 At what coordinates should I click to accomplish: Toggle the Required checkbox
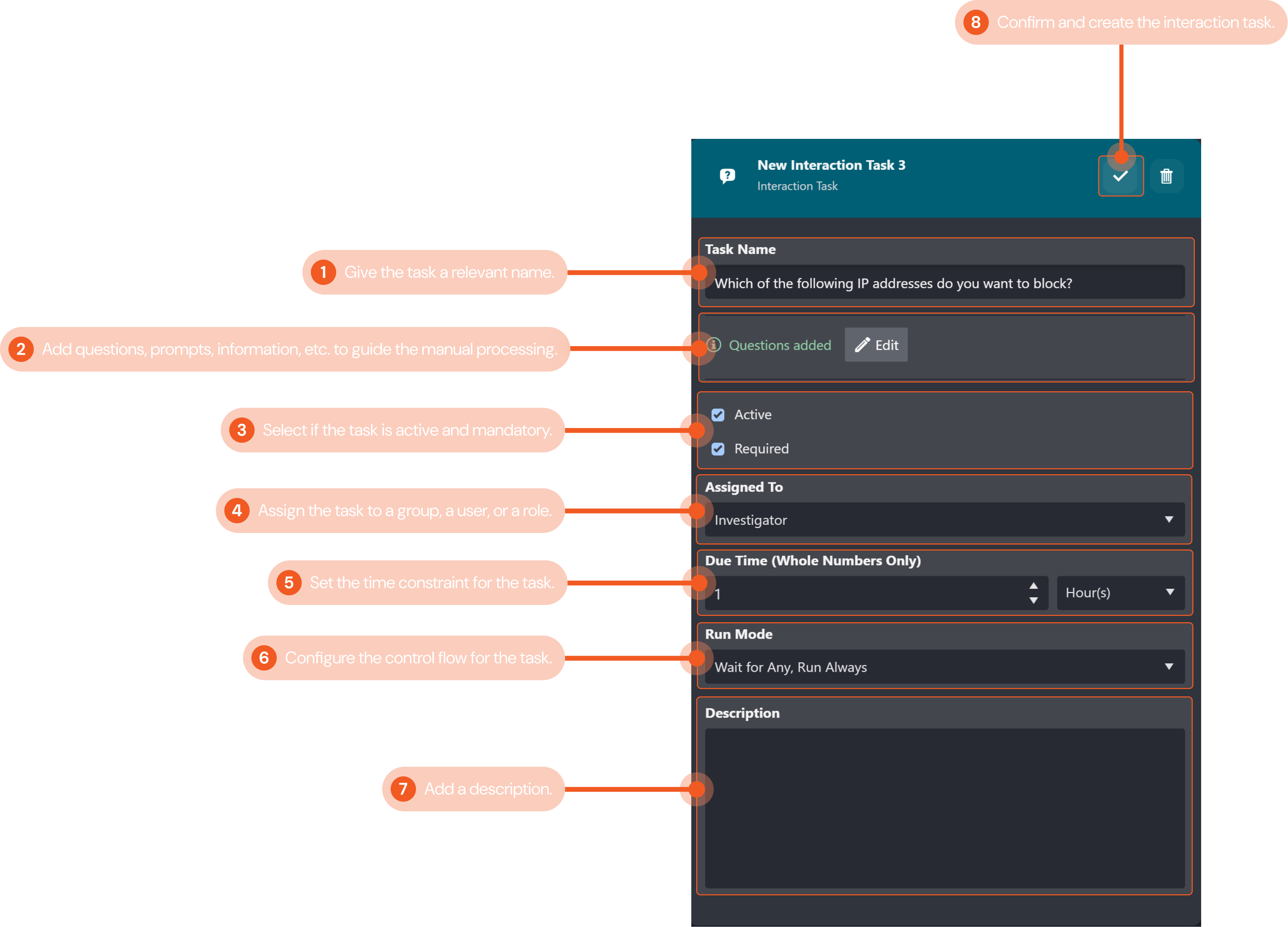click(718, 449)
